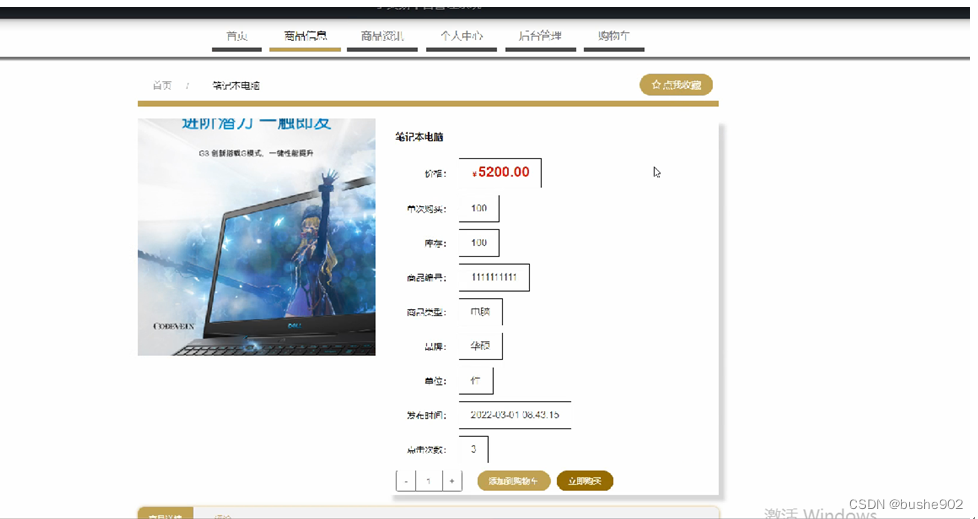978x519 pixels.
Task: Click the single-purchase limit value 100
Action: click(x=479, y=208)
